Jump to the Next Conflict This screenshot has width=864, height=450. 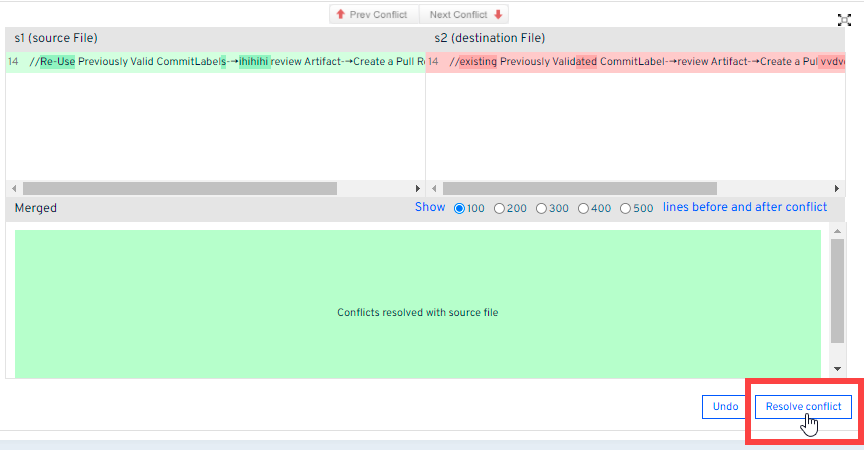(x=467, y=14)
